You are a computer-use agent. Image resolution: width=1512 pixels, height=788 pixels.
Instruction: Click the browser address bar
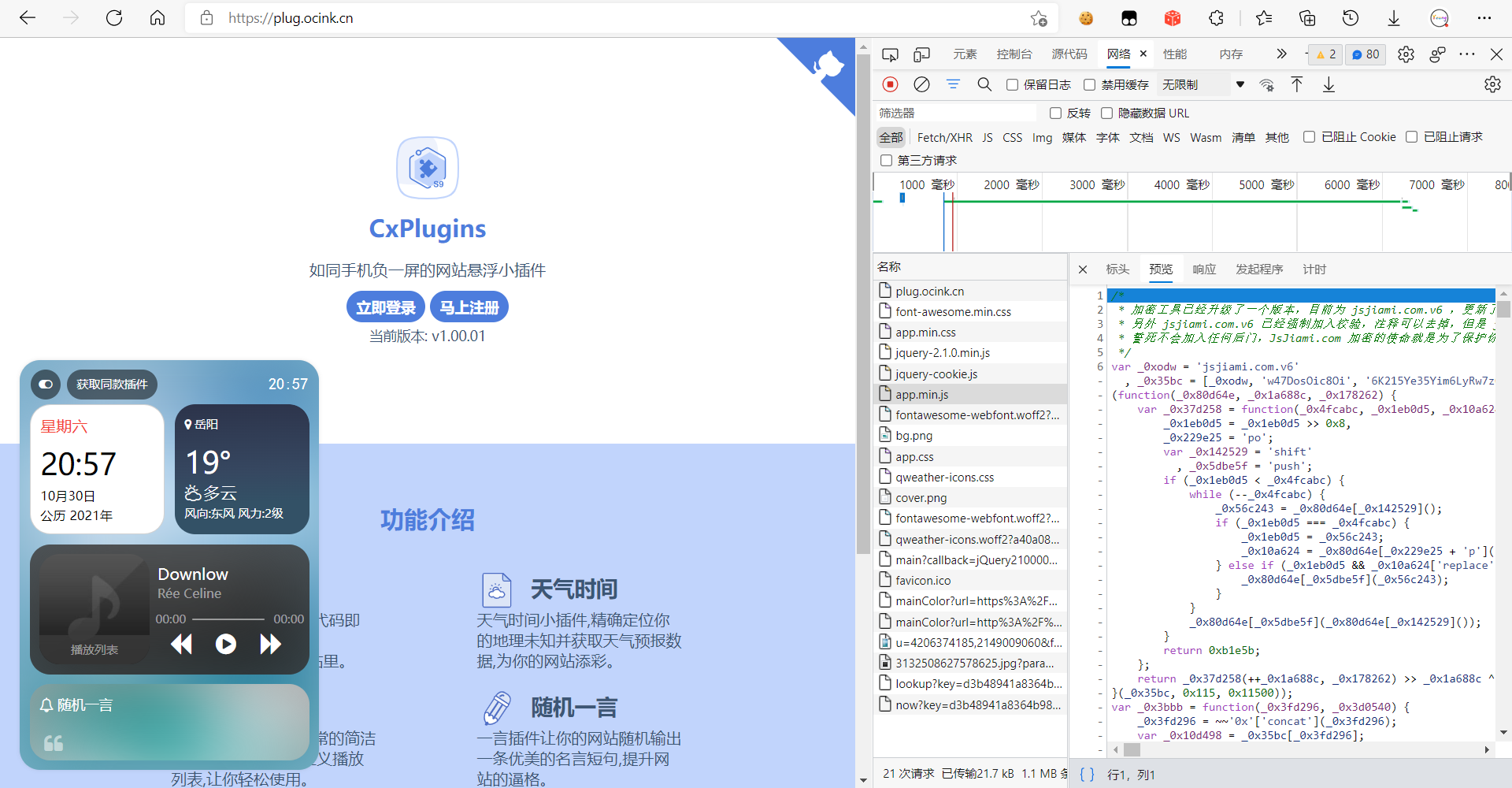(x=622, y=18)
